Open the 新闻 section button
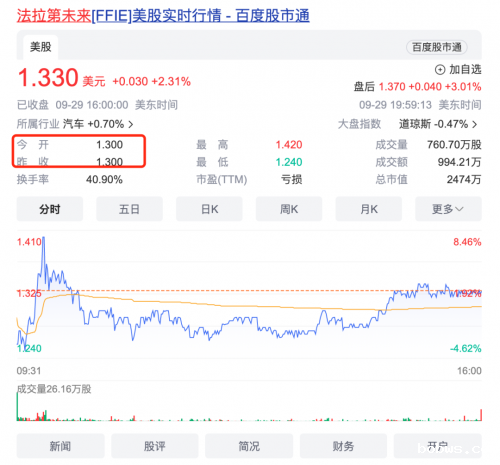This screenshot has height=465, width=500. coord(60,446)
